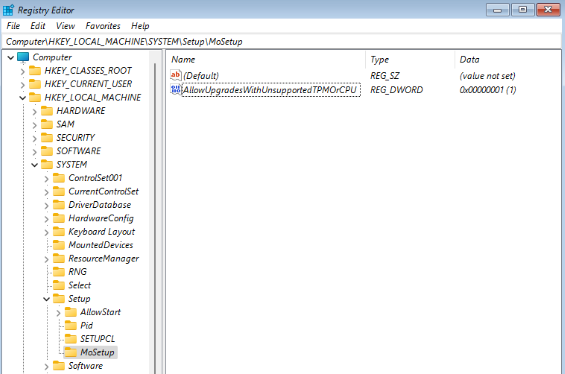Minimize the Registry Editor window
This screenshot has width=565, height=374.
(x=498, y=10)
